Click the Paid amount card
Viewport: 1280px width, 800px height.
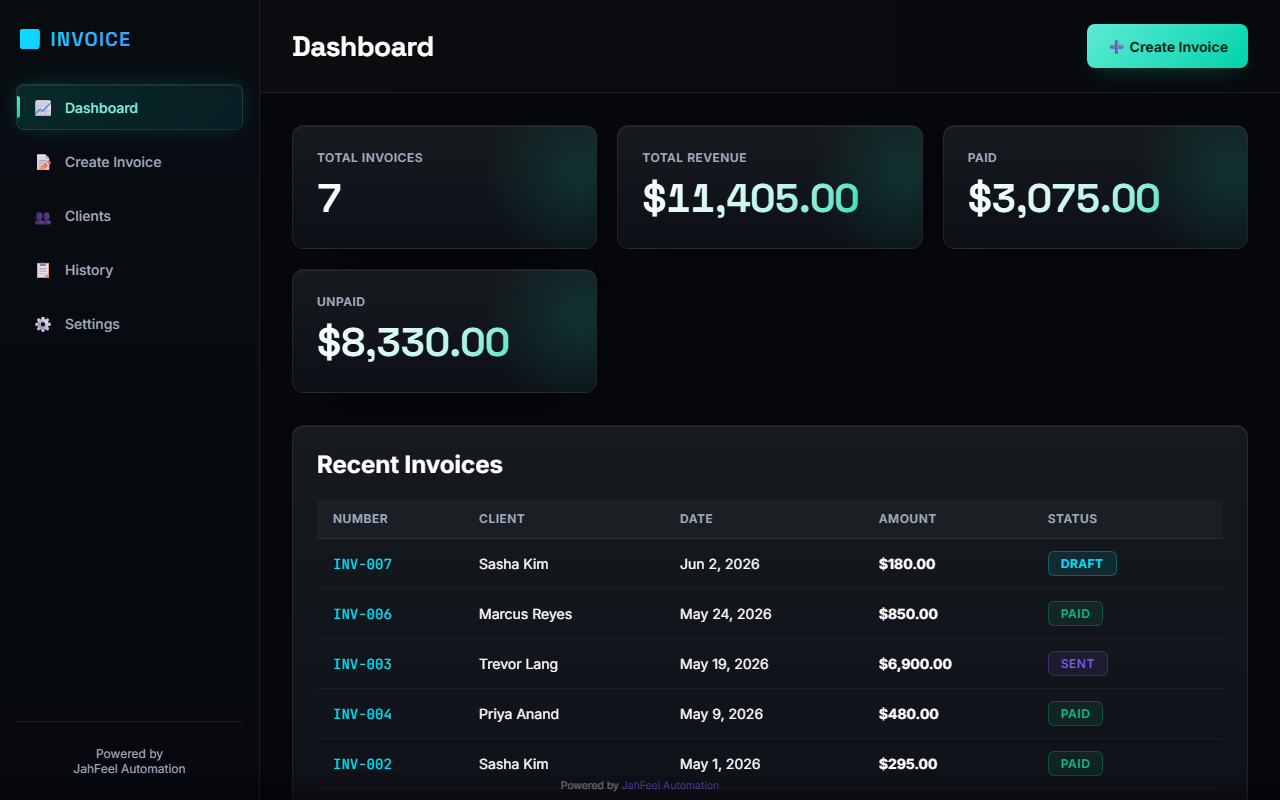pos(1095,187)
